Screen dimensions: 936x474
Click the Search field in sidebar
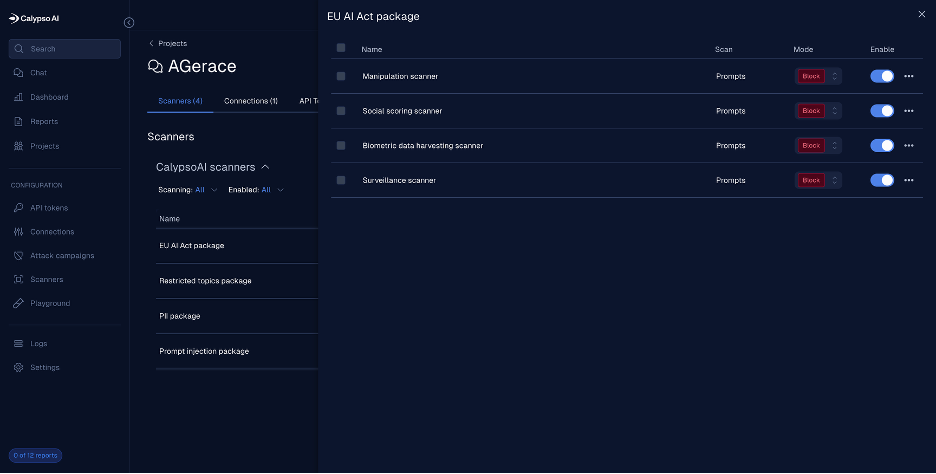pos(64,49)
